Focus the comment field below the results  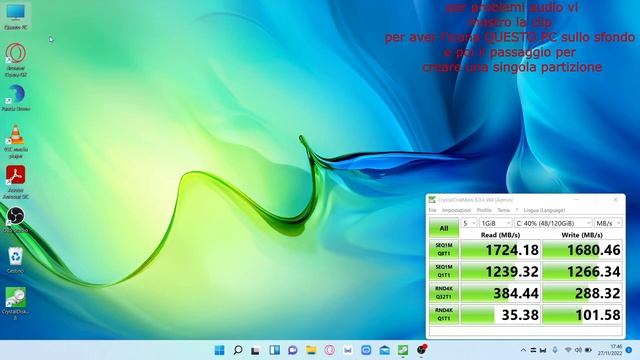[526, 331]
